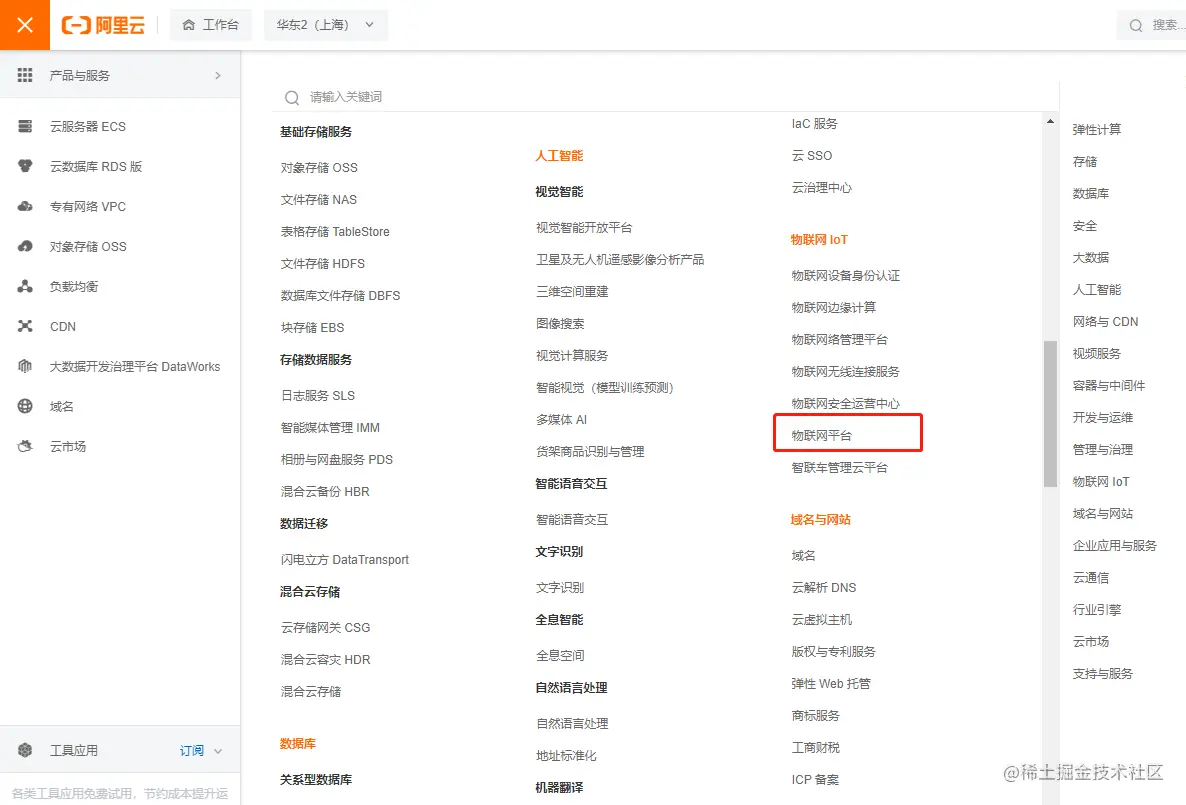
Task: Click the 云市场 sidebar icon
Action: click(x=25, y=446)
